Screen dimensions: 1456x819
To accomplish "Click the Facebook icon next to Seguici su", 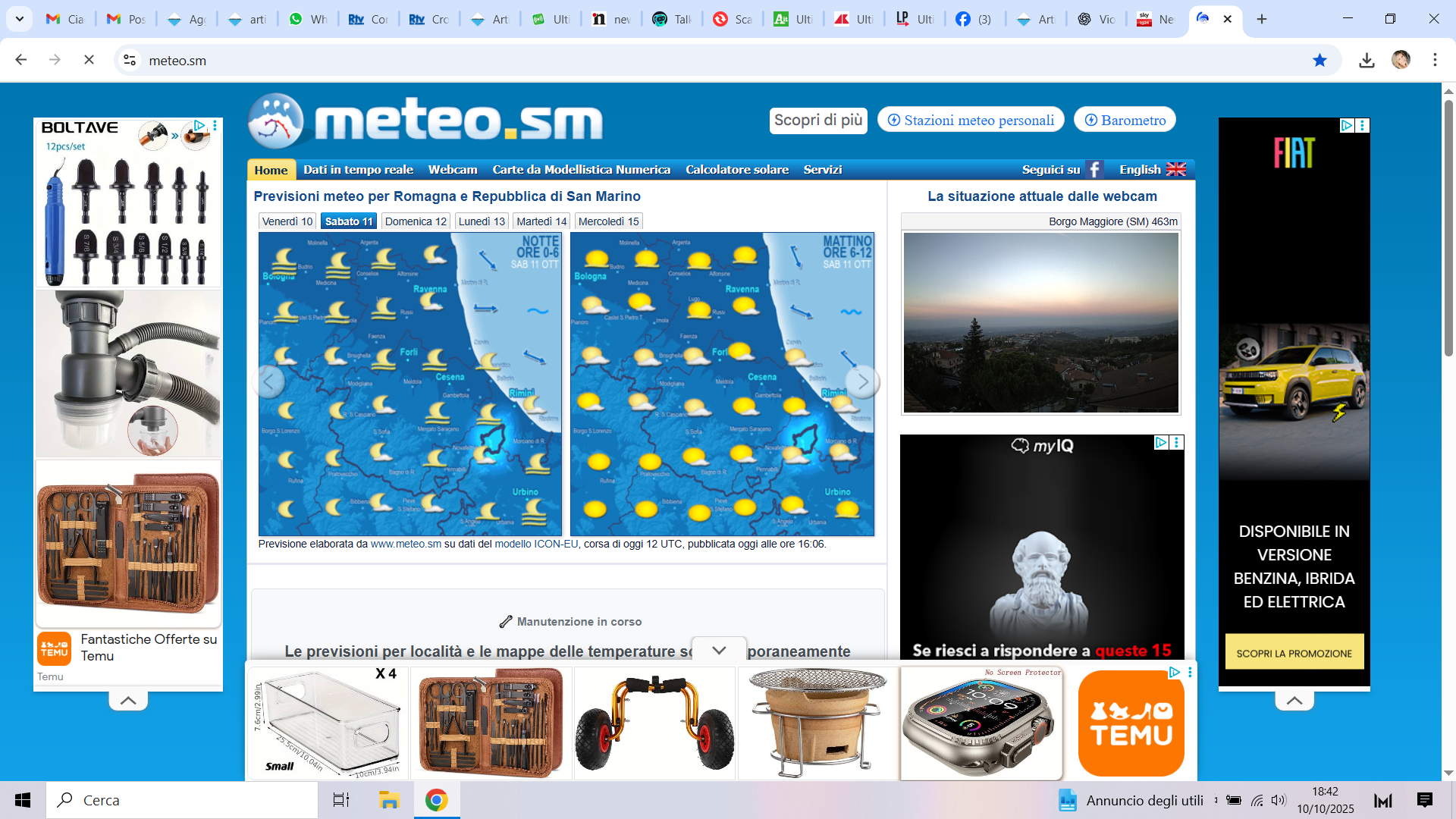I will tap(1094, 170).
